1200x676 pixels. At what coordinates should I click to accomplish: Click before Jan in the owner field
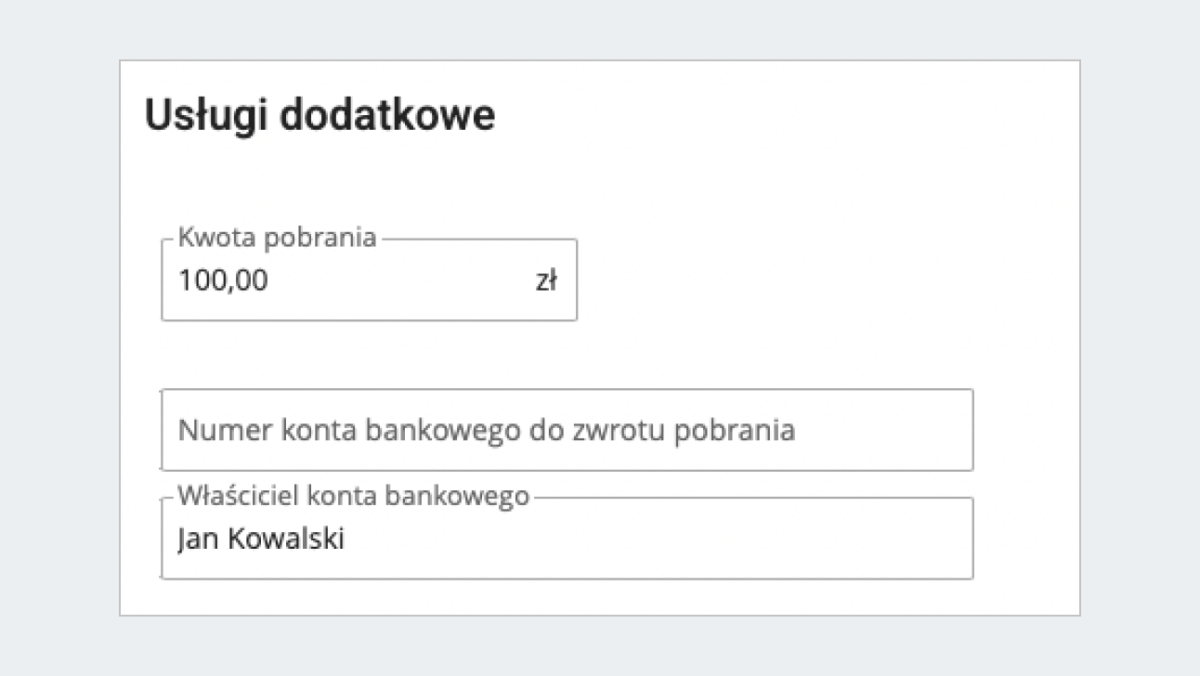click(180, 538)
